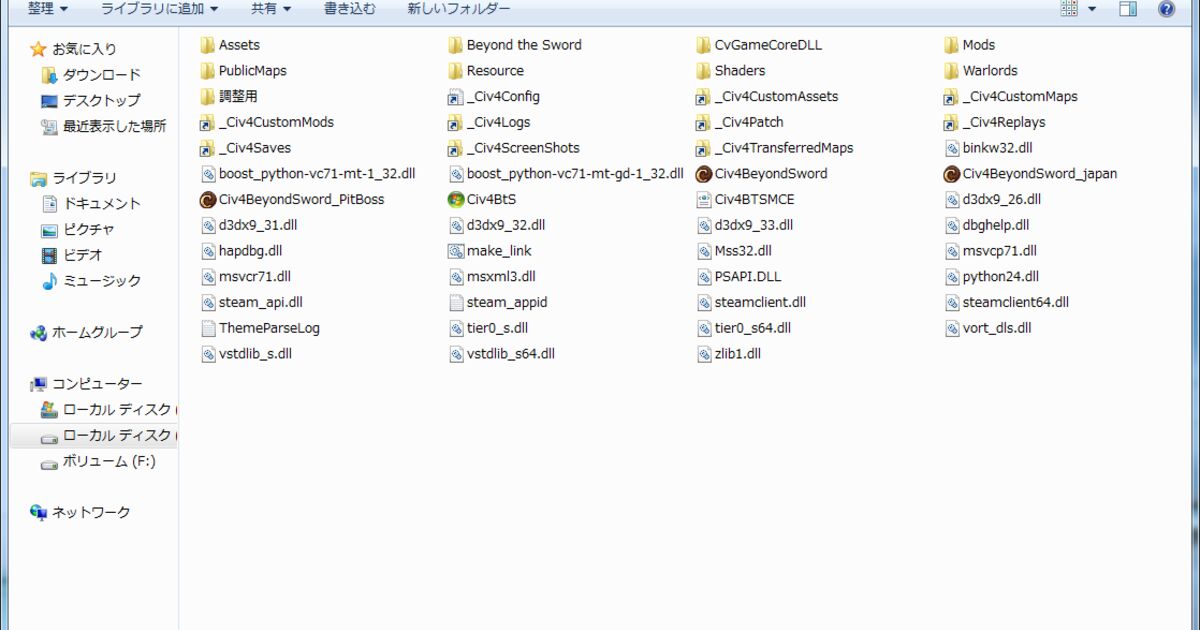Select the make_link batch file
This screenshot has height=630, width=1200.
(456, 251)
